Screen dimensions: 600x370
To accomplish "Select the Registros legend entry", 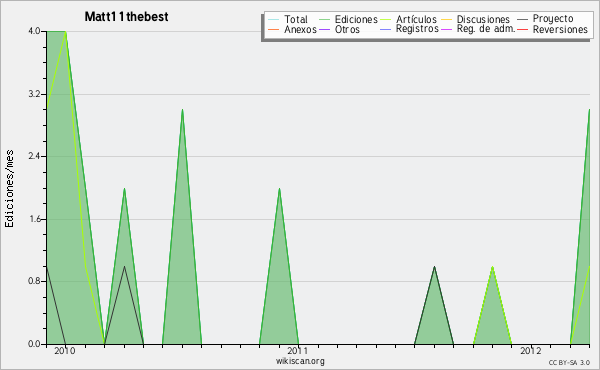I will point(417,29).
